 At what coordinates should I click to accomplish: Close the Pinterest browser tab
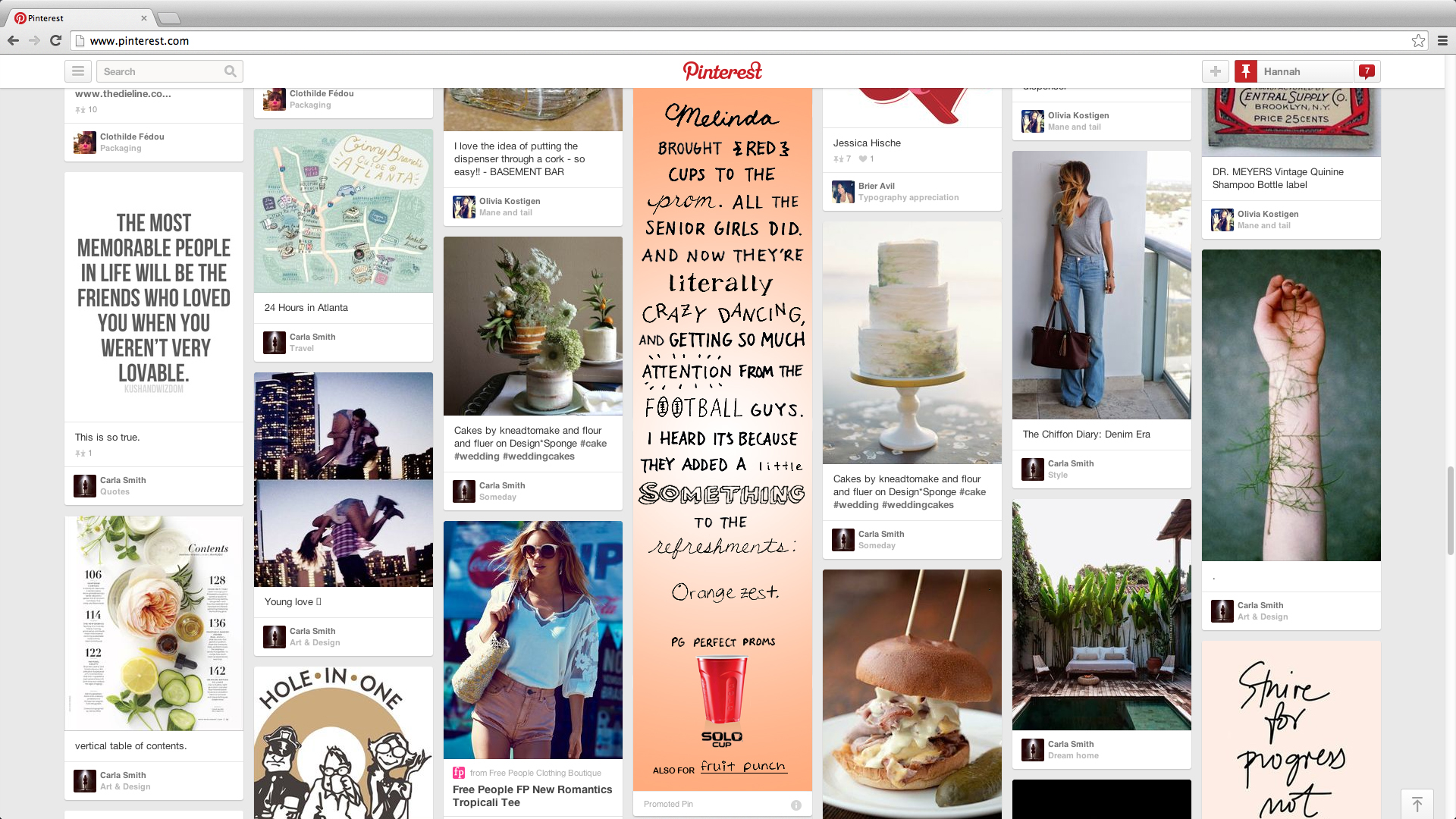point(144,18)
